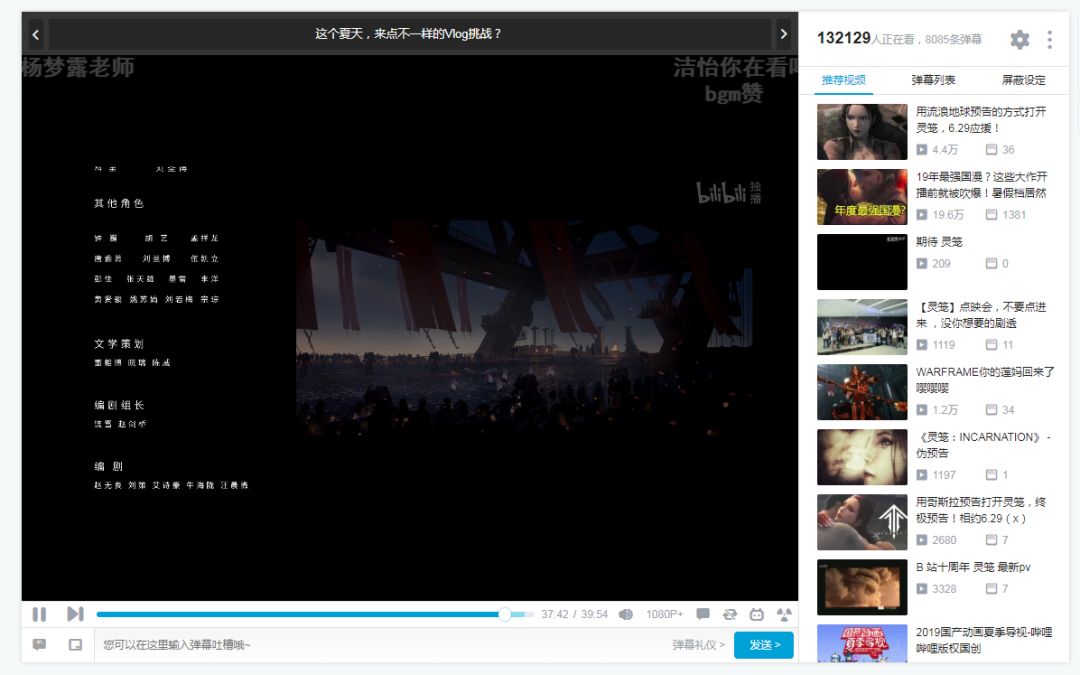This screenshot has width=1080, height=675.
Task: Open thumbnail for 19年最强国漫 video
Action: [862, 197]
